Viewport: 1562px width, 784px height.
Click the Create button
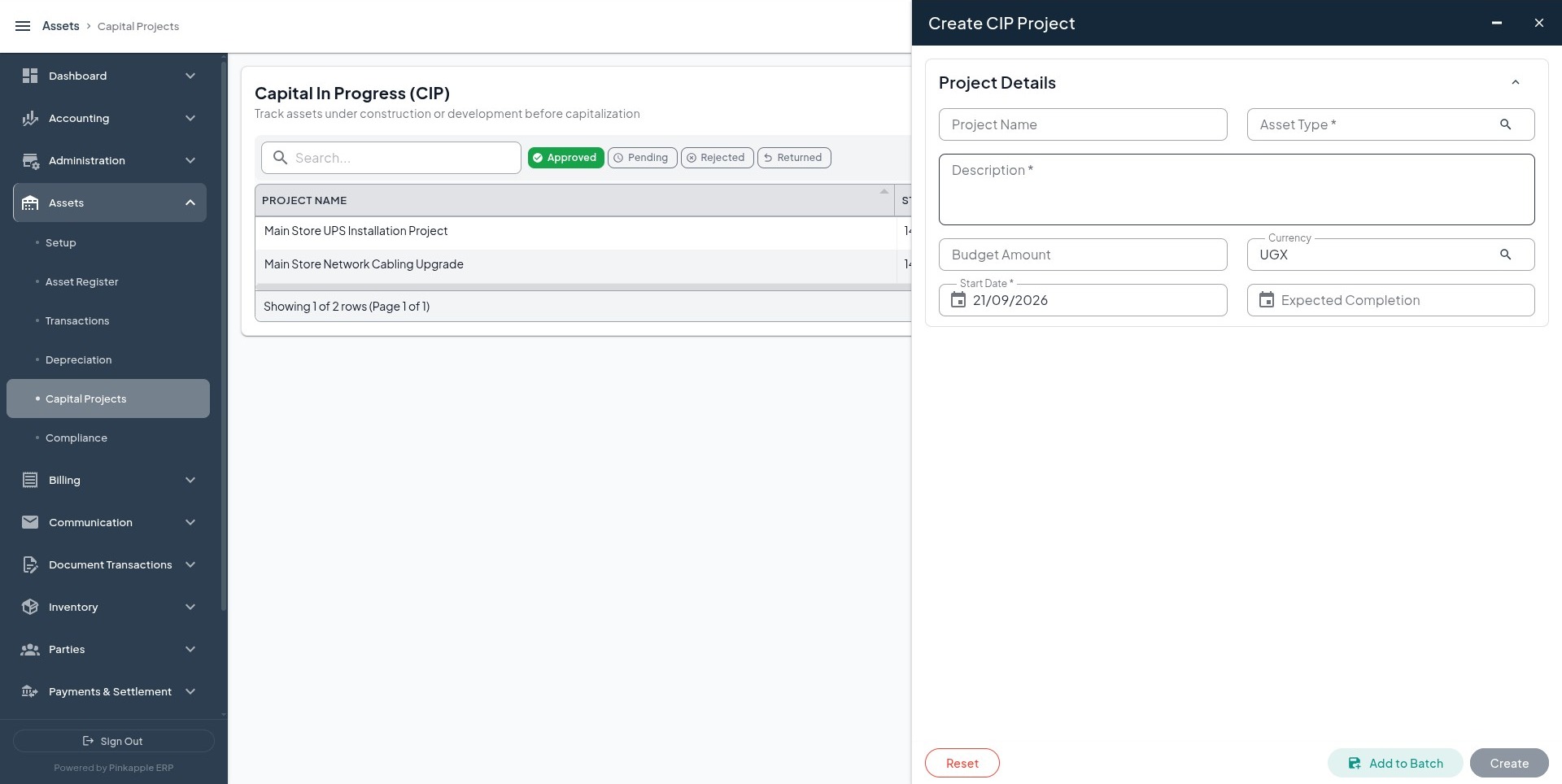click(x=1509, y=763)
